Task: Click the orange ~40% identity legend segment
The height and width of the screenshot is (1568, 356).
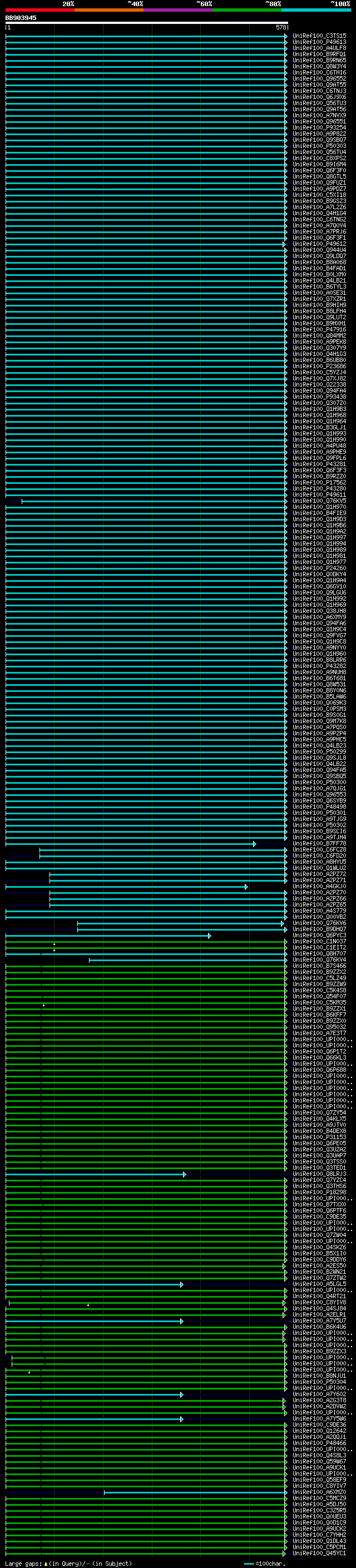Action: point(109,10)
